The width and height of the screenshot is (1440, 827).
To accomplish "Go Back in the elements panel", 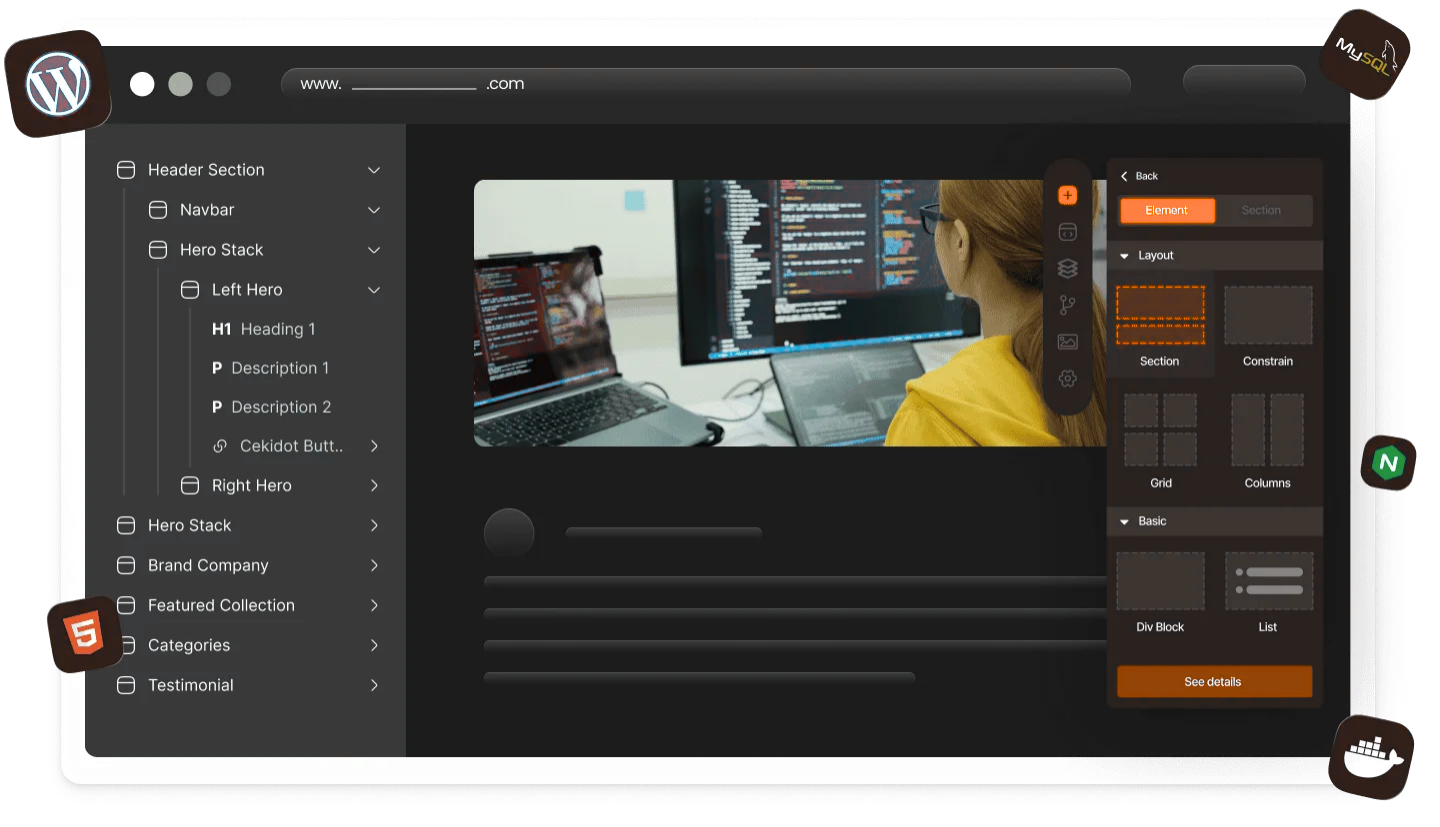I will tap(1139, 176).
